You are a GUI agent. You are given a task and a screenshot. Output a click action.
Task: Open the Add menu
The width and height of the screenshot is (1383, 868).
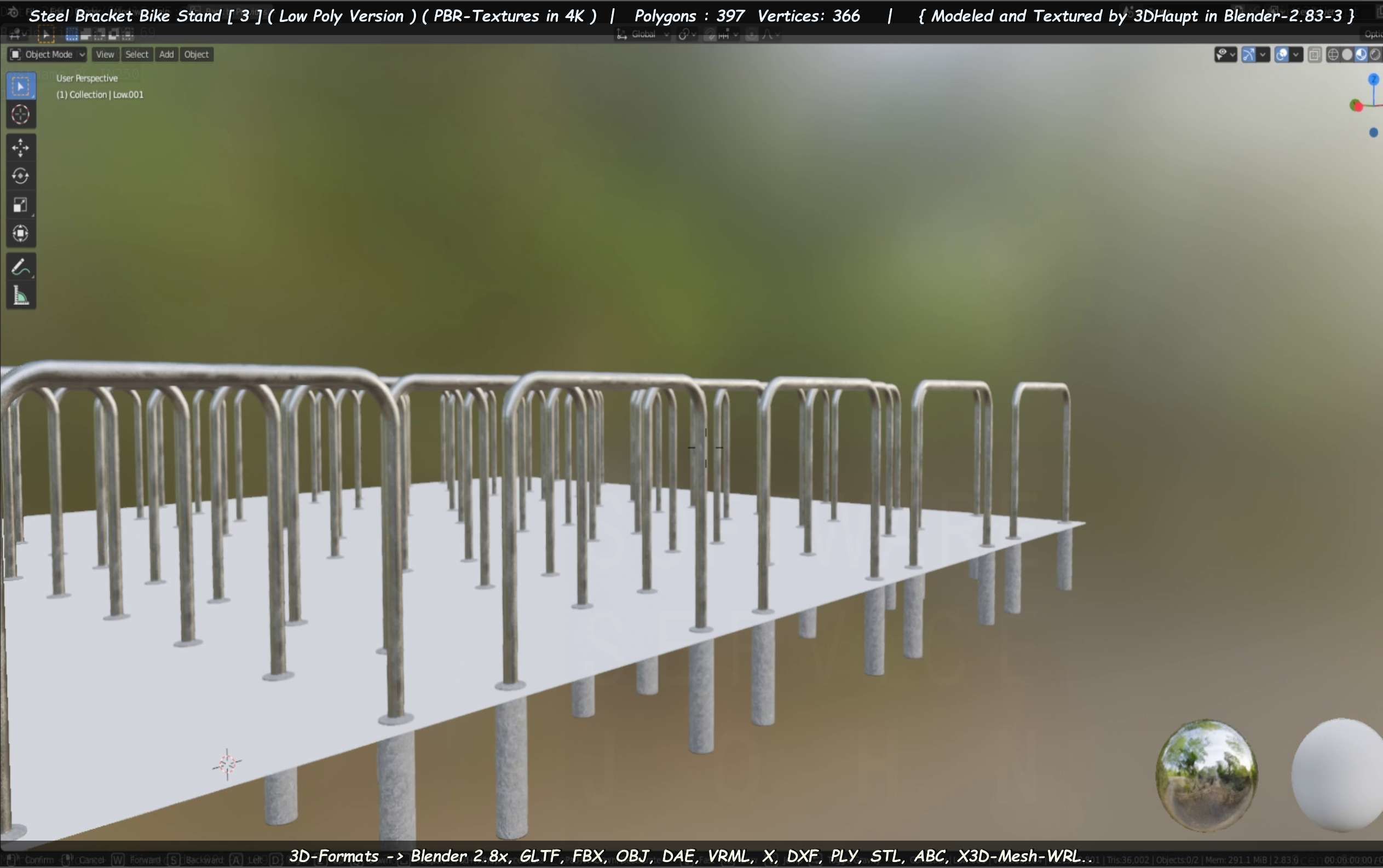166,55
